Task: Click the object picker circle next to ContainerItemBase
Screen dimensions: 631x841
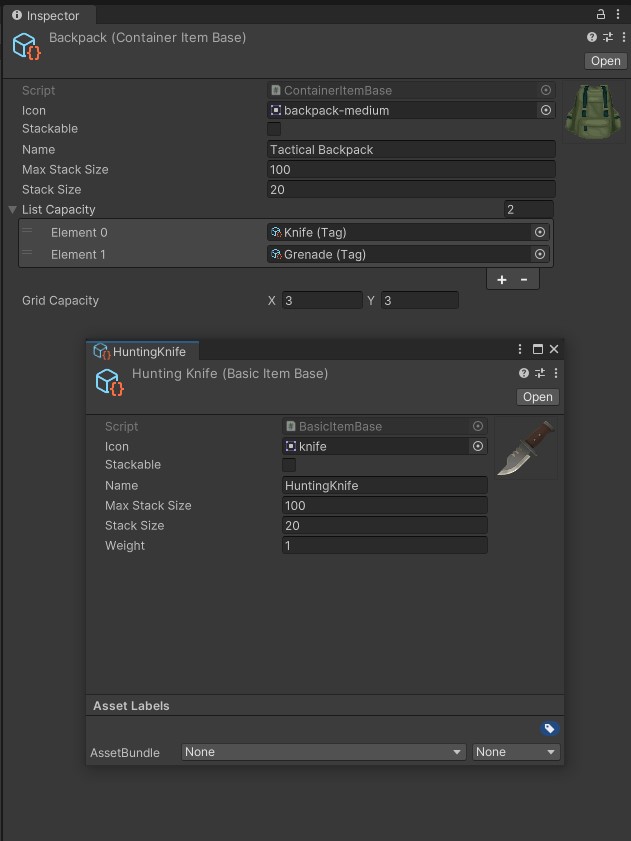Action: (x=546, y=89)
